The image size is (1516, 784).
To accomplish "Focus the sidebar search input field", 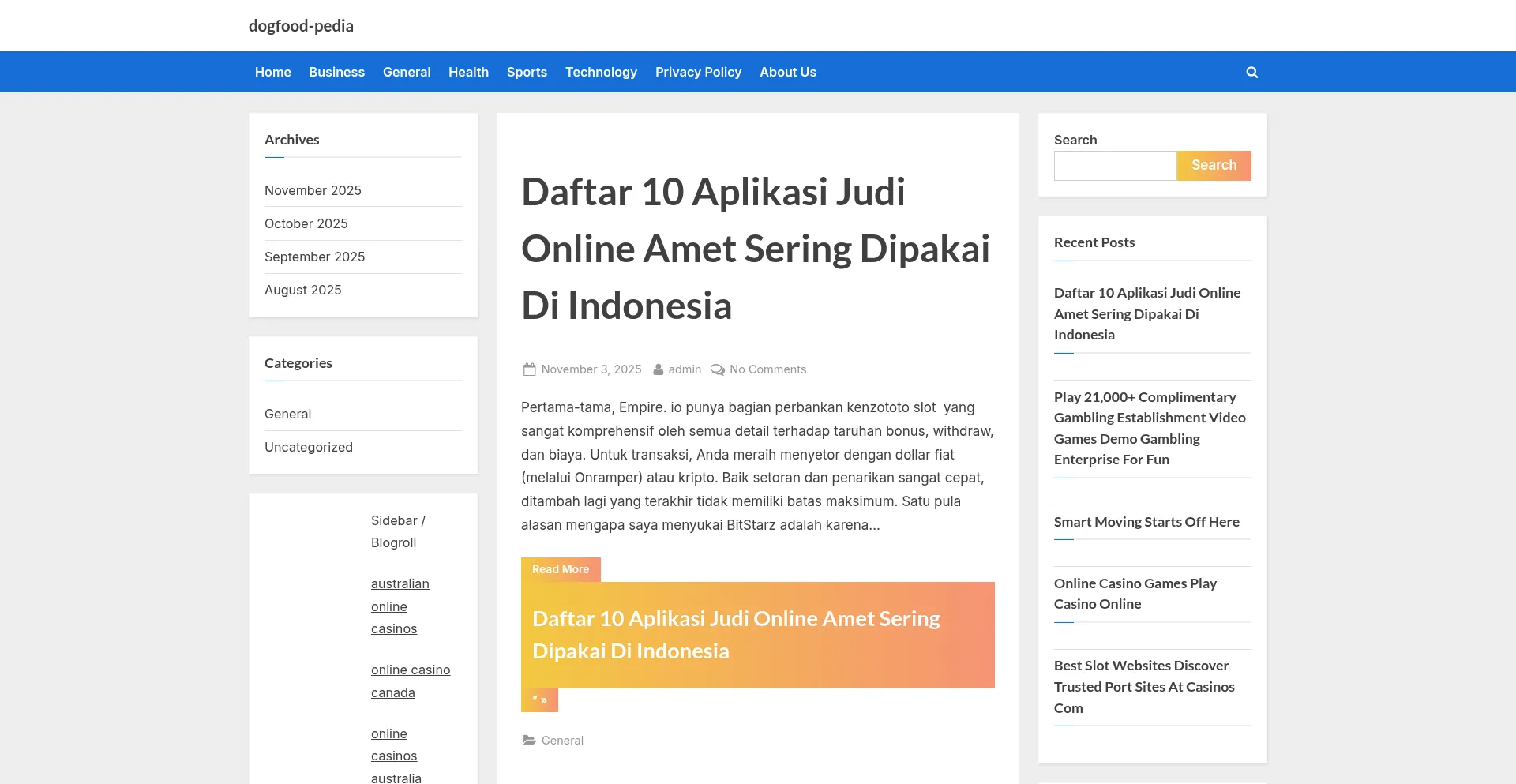I will (1115, 166).
